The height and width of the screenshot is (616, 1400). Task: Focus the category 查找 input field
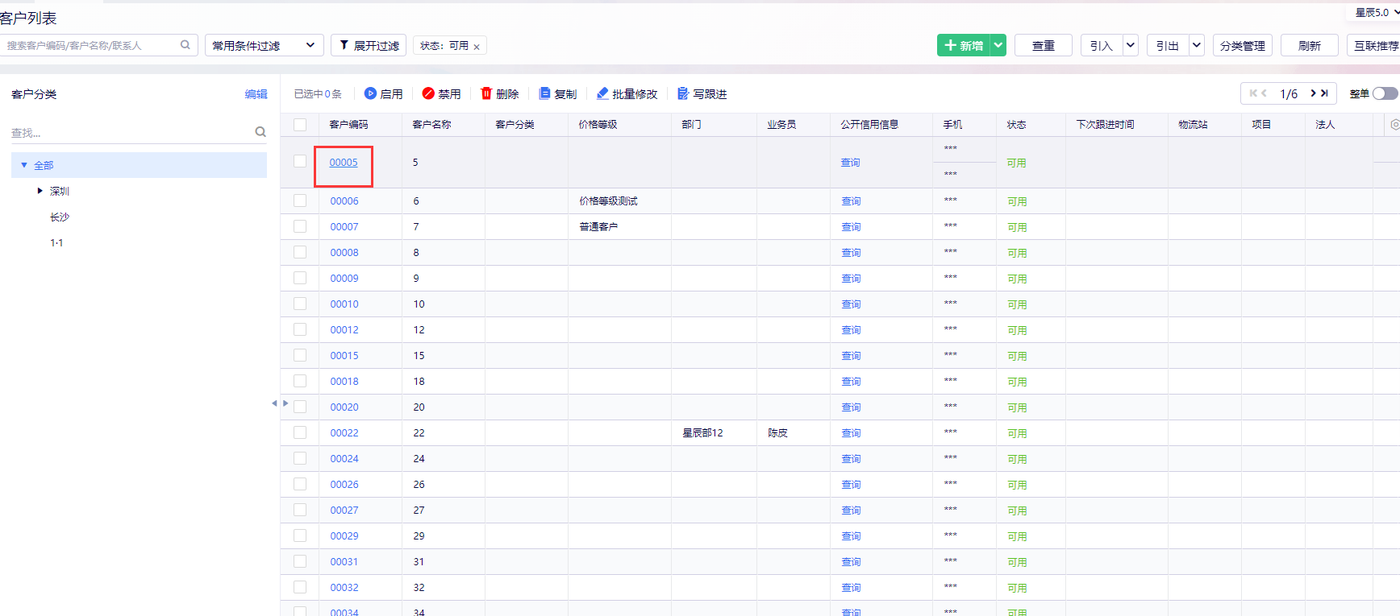pos(130,132)
